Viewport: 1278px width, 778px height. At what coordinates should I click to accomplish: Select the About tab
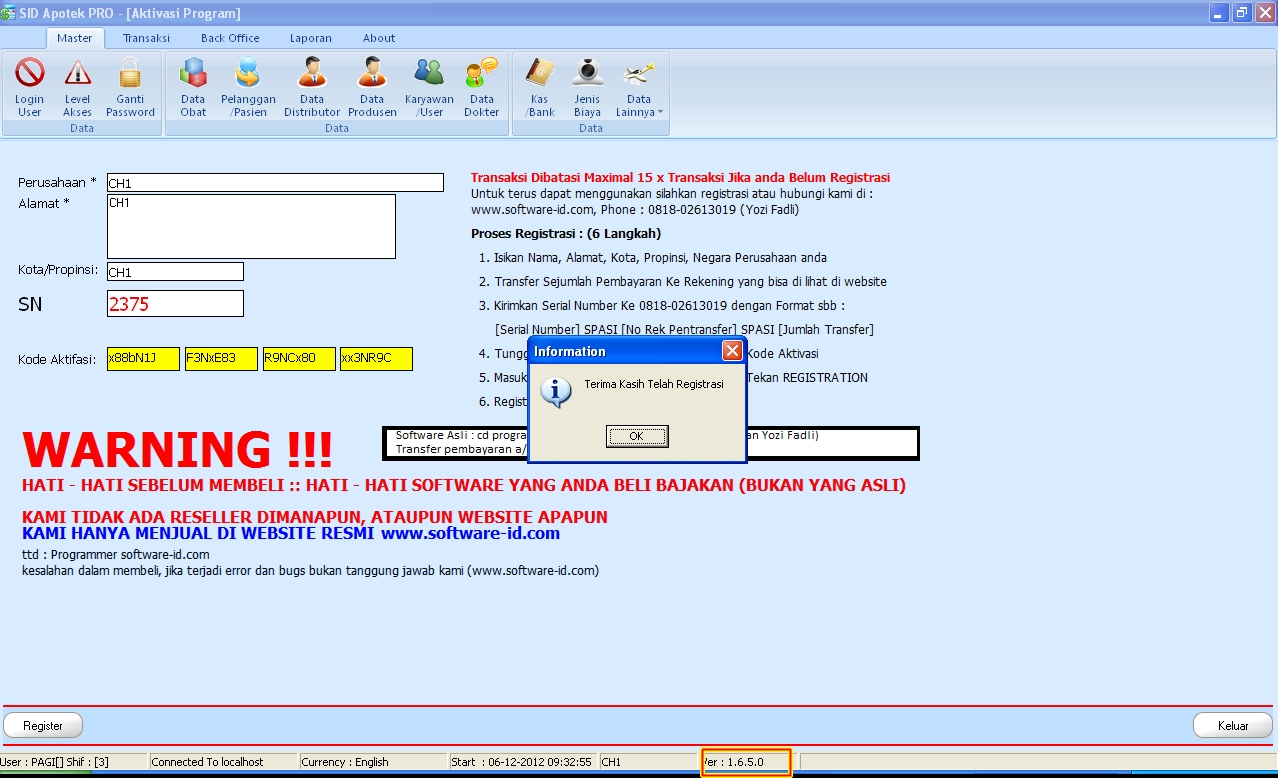[x=378, y=37]
